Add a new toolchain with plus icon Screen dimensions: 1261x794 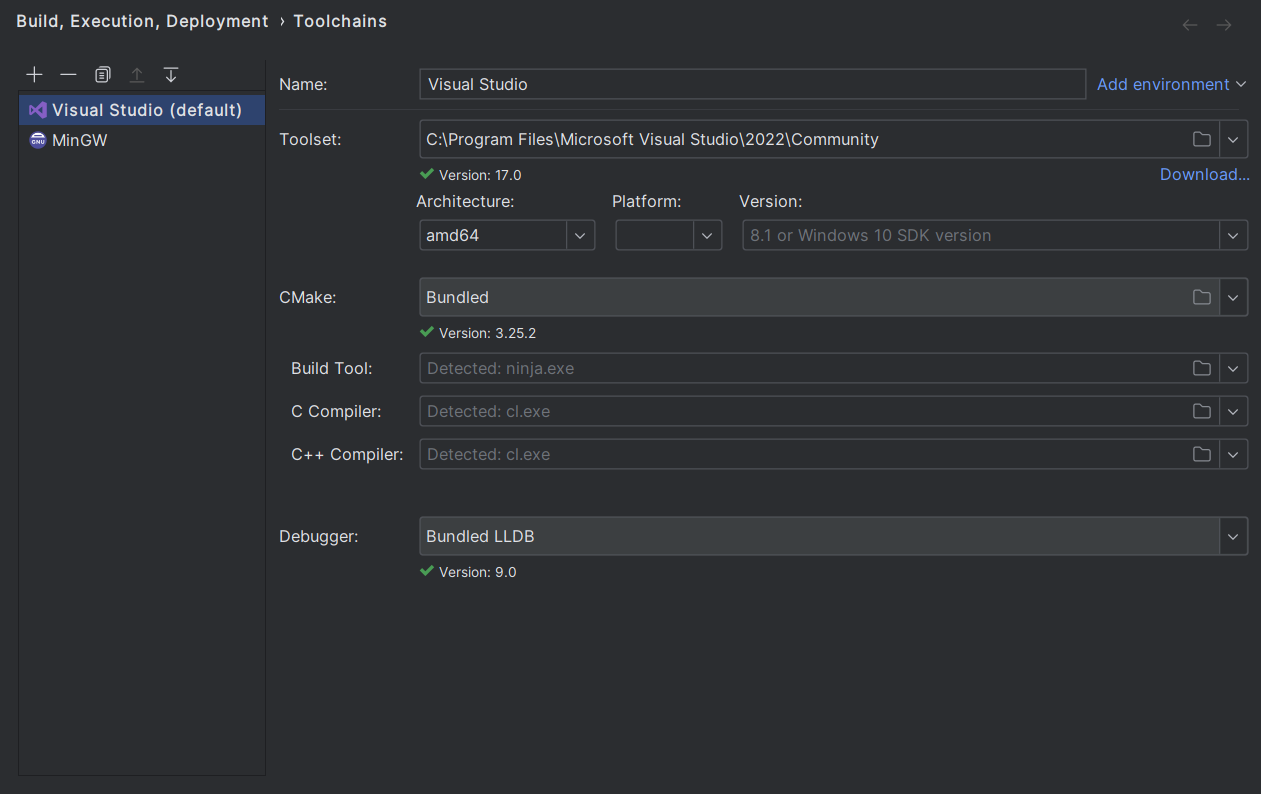tap(34, 75)
